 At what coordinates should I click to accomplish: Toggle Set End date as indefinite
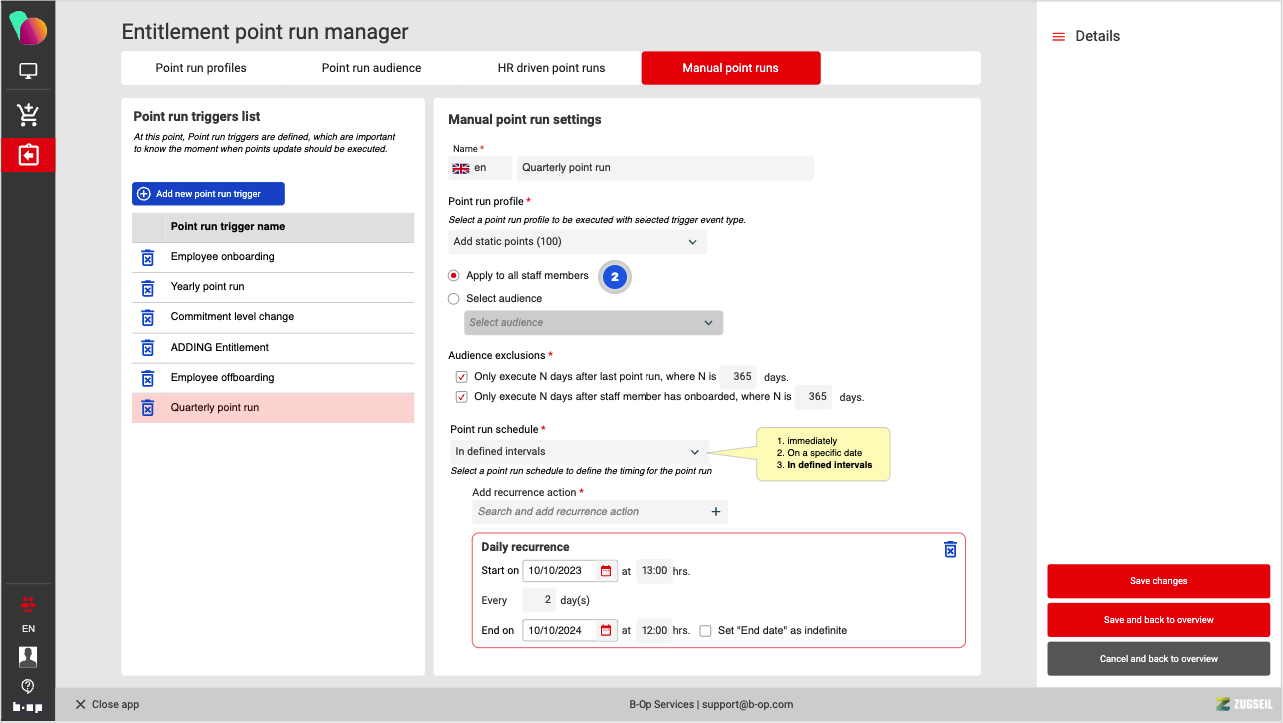tap(706, 631)
